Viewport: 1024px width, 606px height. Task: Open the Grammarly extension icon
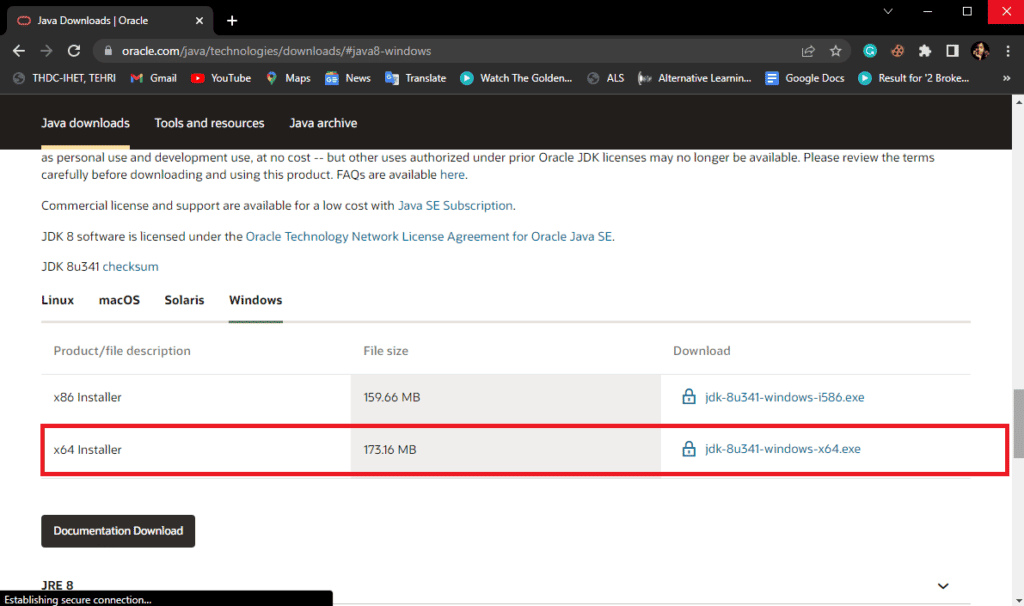pos(870,50)
